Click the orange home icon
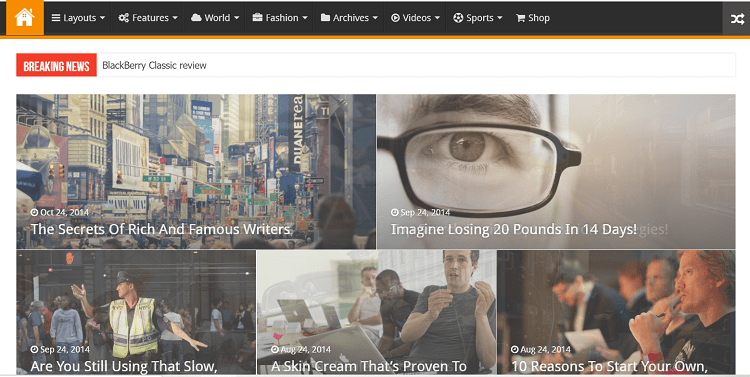The image size is (750, 377). coord(24,17)
